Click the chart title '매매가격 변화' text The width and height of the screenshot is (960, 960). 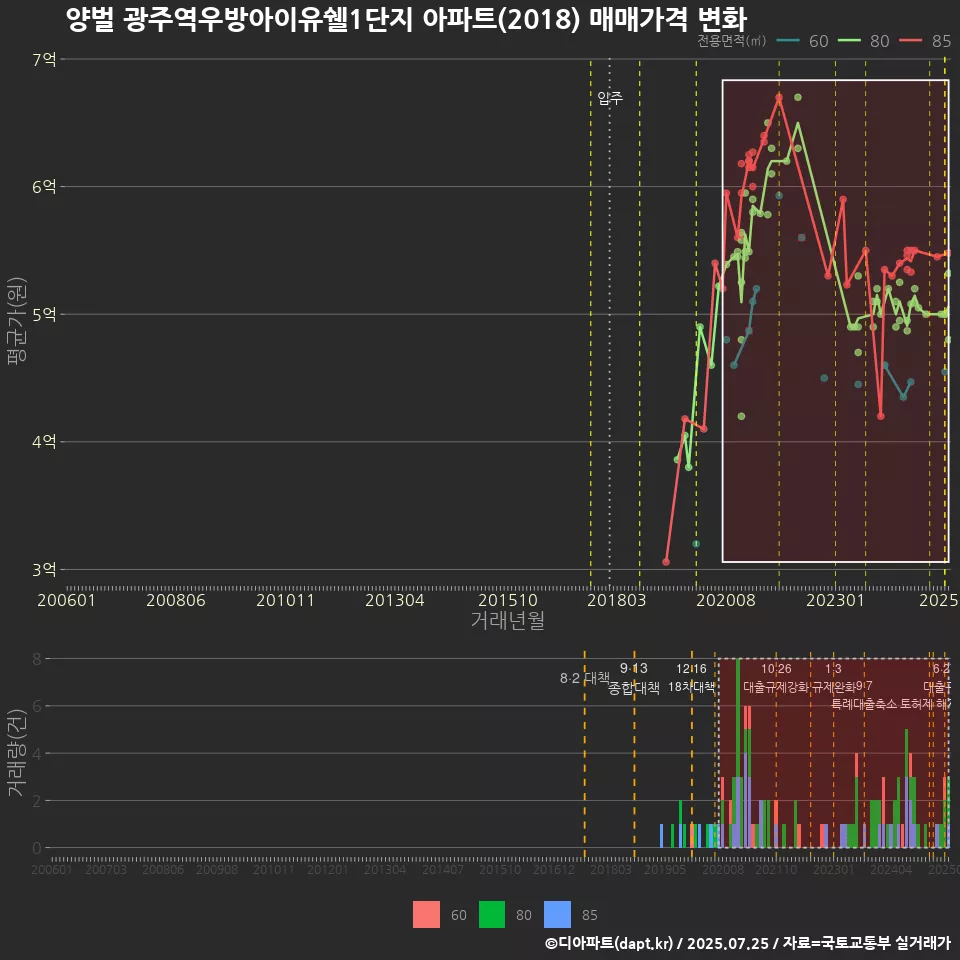[x=667, y=20]
